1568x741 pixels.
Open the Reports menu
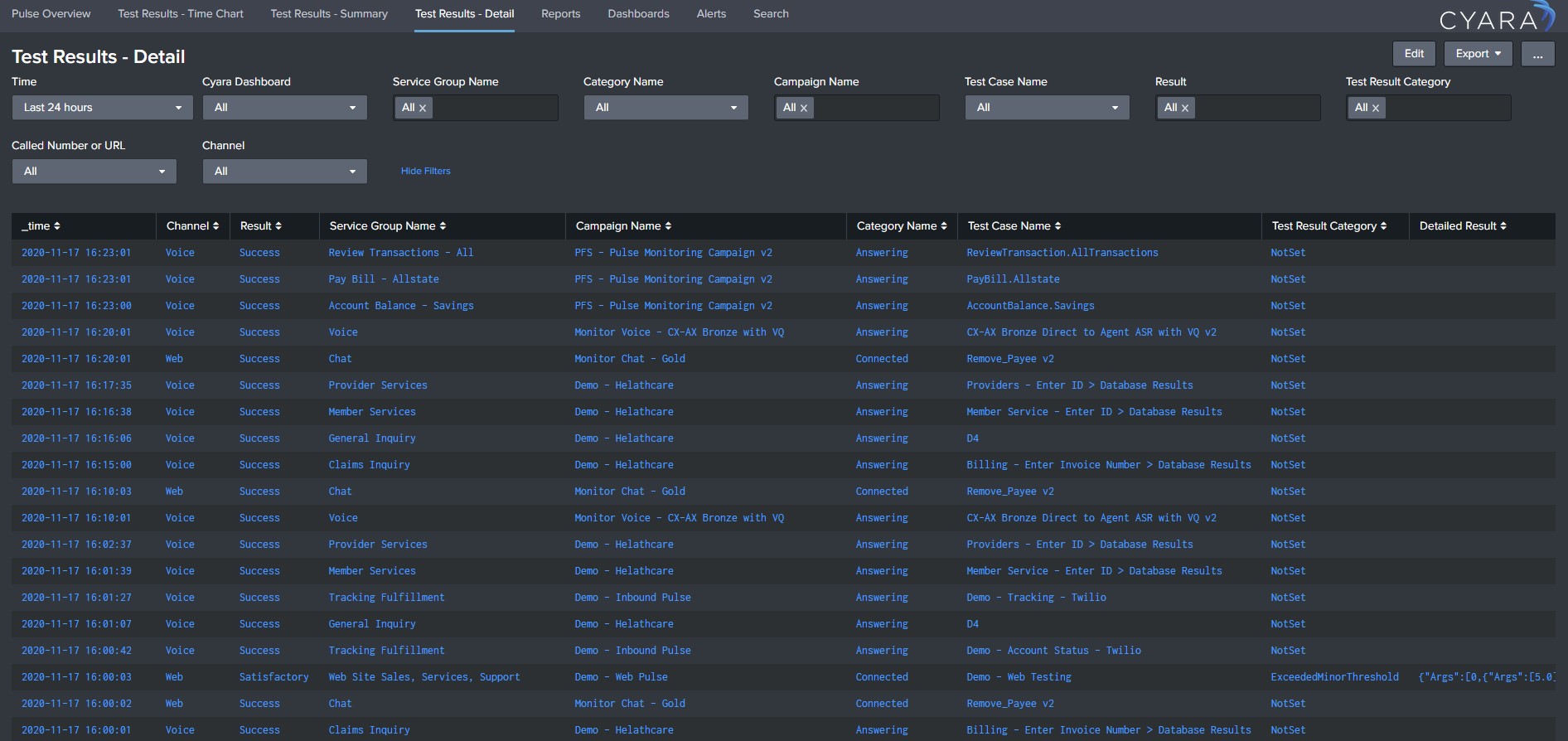[x=560, y=14]
